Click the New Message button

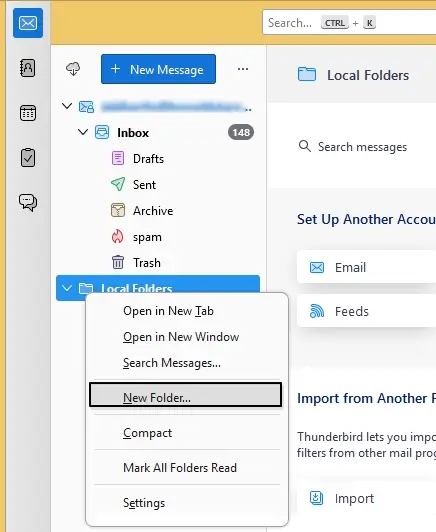click(158, 69)
